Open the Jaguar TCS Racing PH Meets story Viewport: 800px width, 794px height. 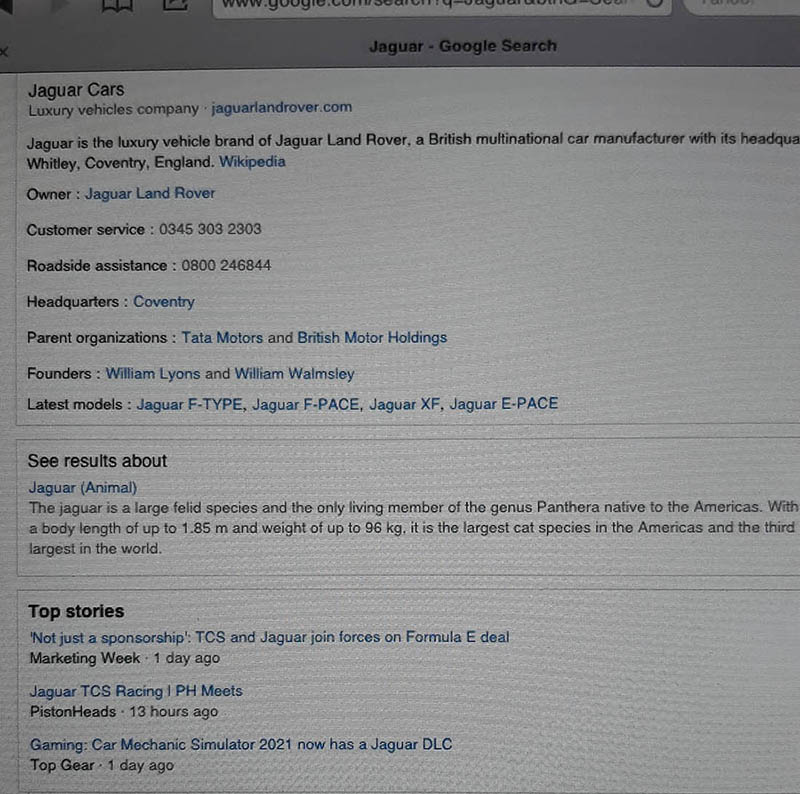pos(136,691)
